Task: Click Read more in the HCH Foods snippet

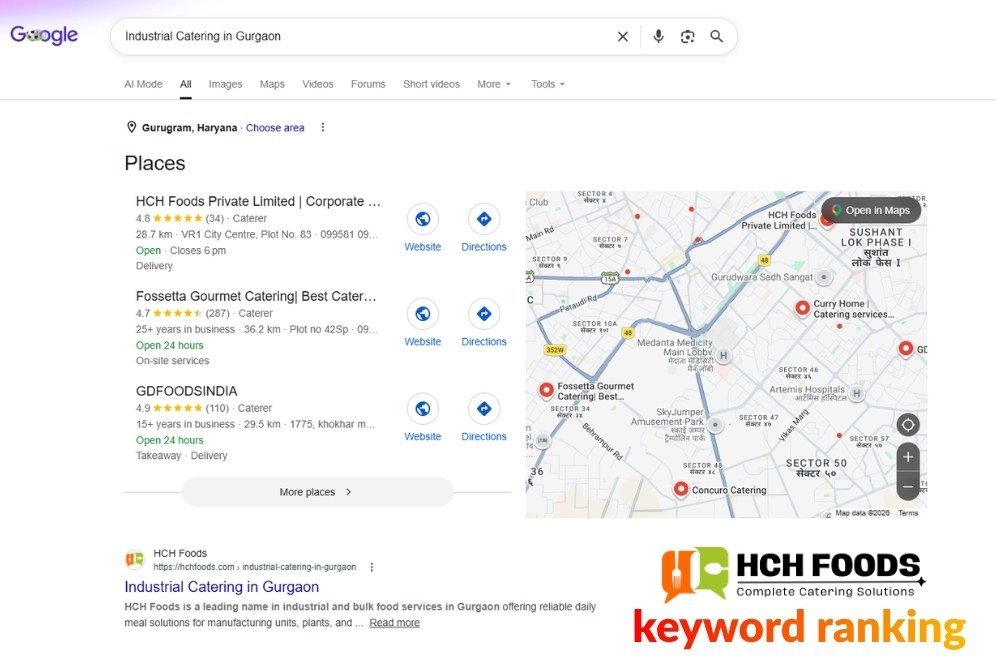Action: 394,623
